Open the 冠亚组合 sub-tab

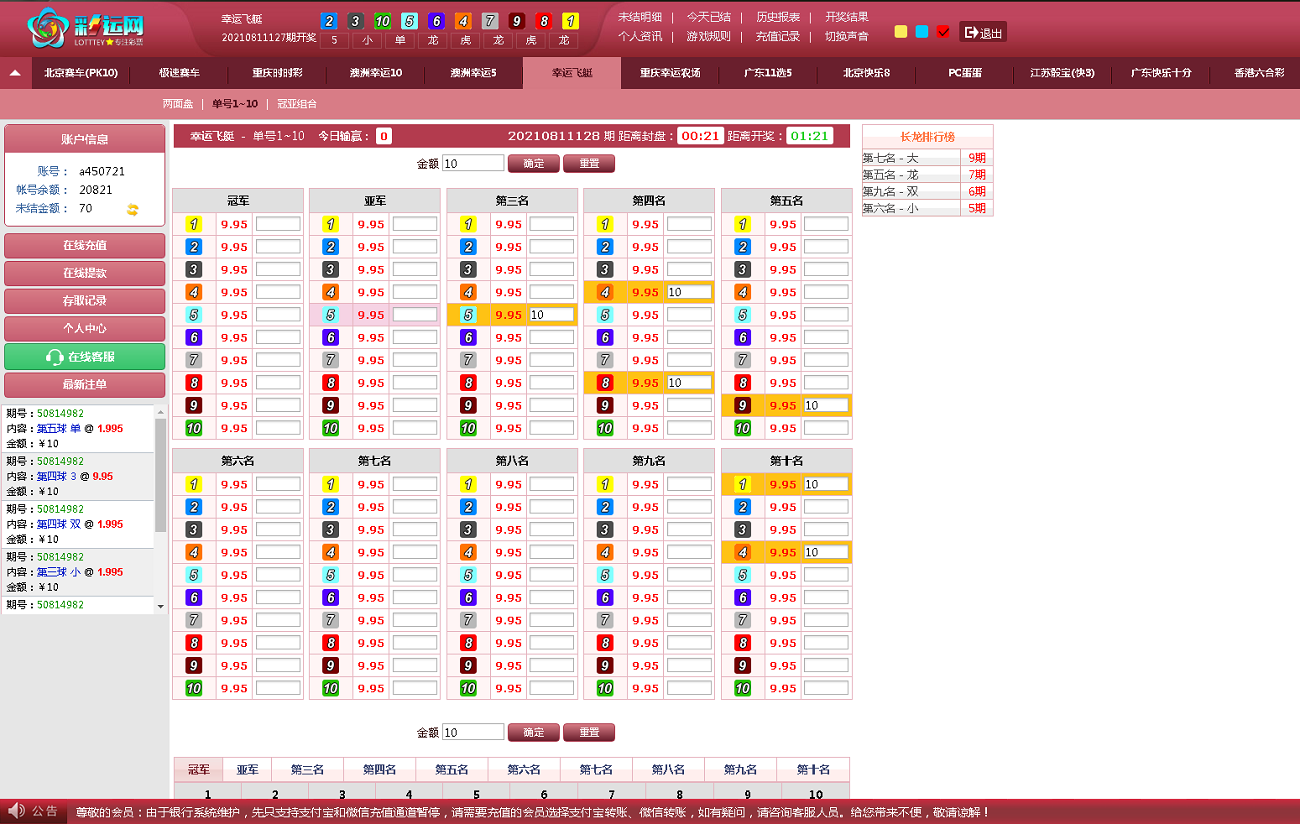click(x=297, y=104)
